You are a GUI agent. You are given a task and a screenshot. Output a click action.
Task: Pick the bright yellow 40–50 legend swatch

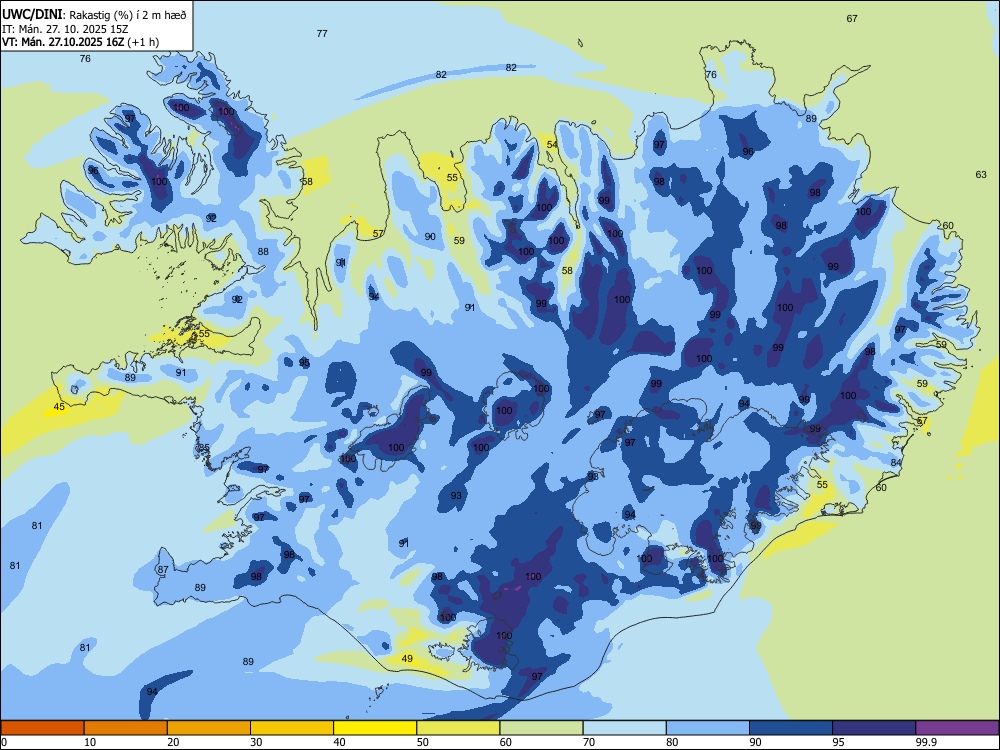[x=375, y=728]
